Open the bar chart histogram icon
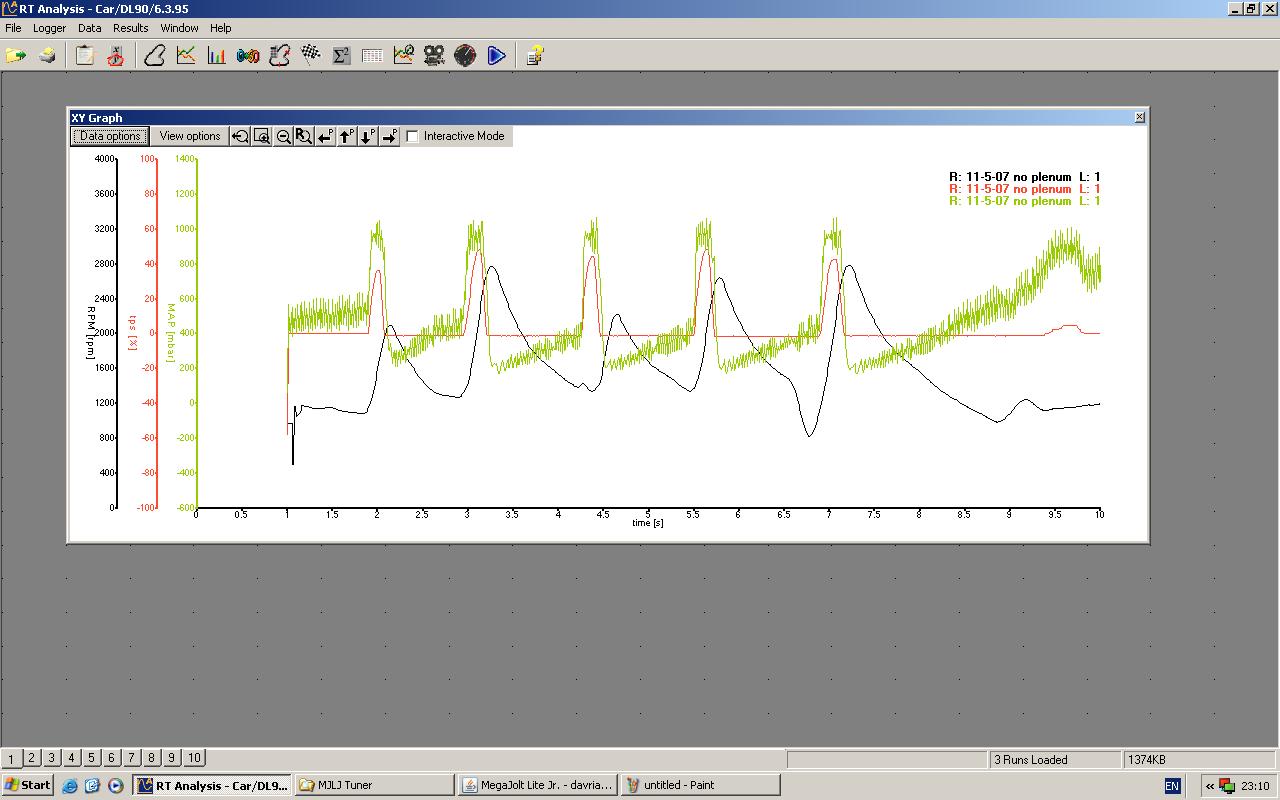This screenshot has height=800, width=1280. pyautogui.click(x=217, y=56)
